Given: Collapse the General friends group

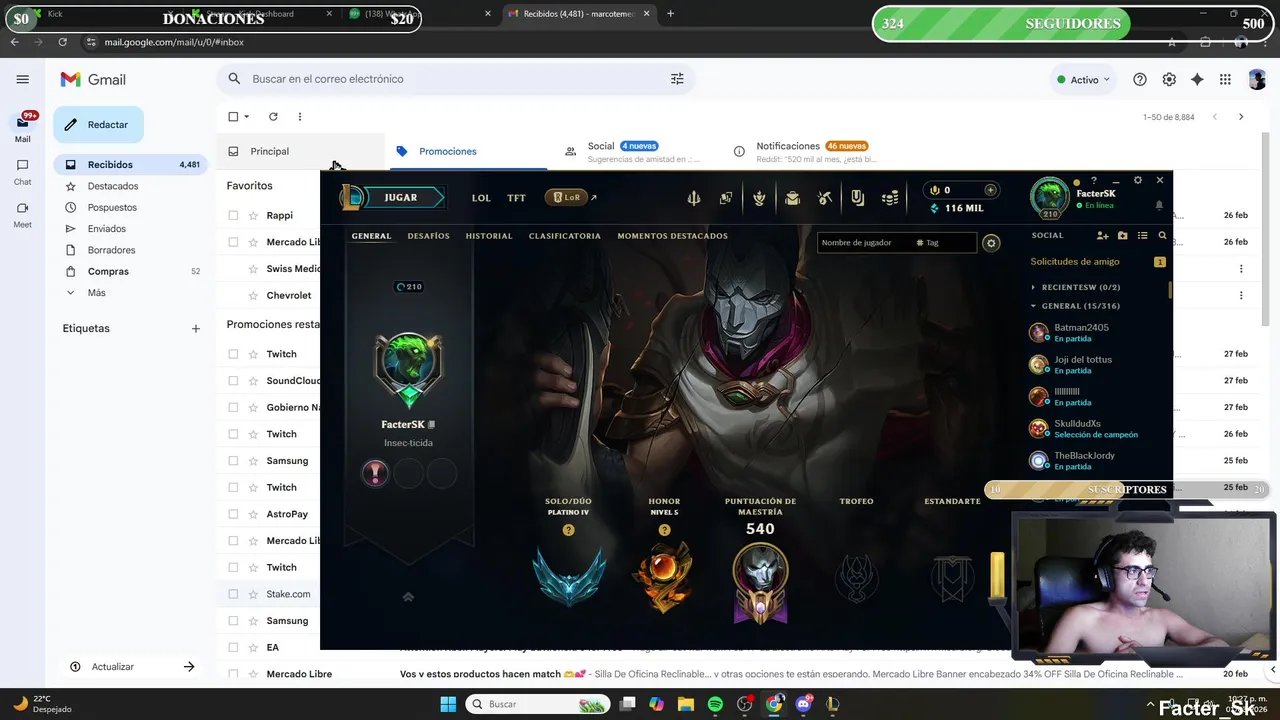Looking at the screenshot, I should click(1034, 306).
